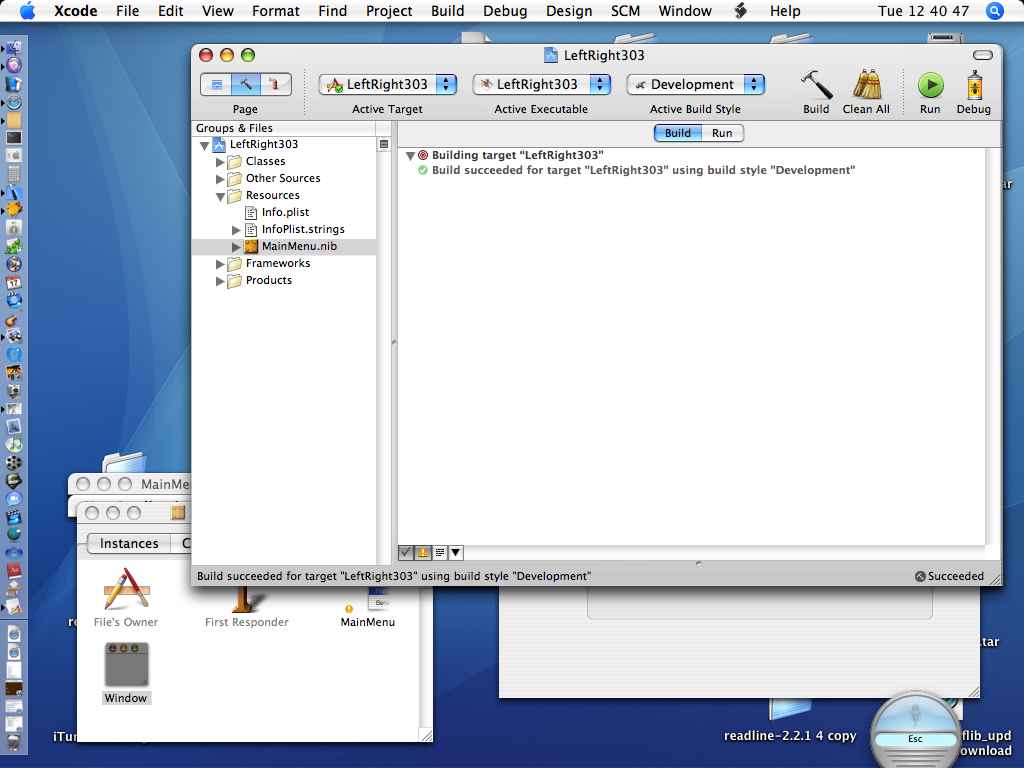Open the Build menu
The height and width of the screenshot is (768, 1024).
447,11
